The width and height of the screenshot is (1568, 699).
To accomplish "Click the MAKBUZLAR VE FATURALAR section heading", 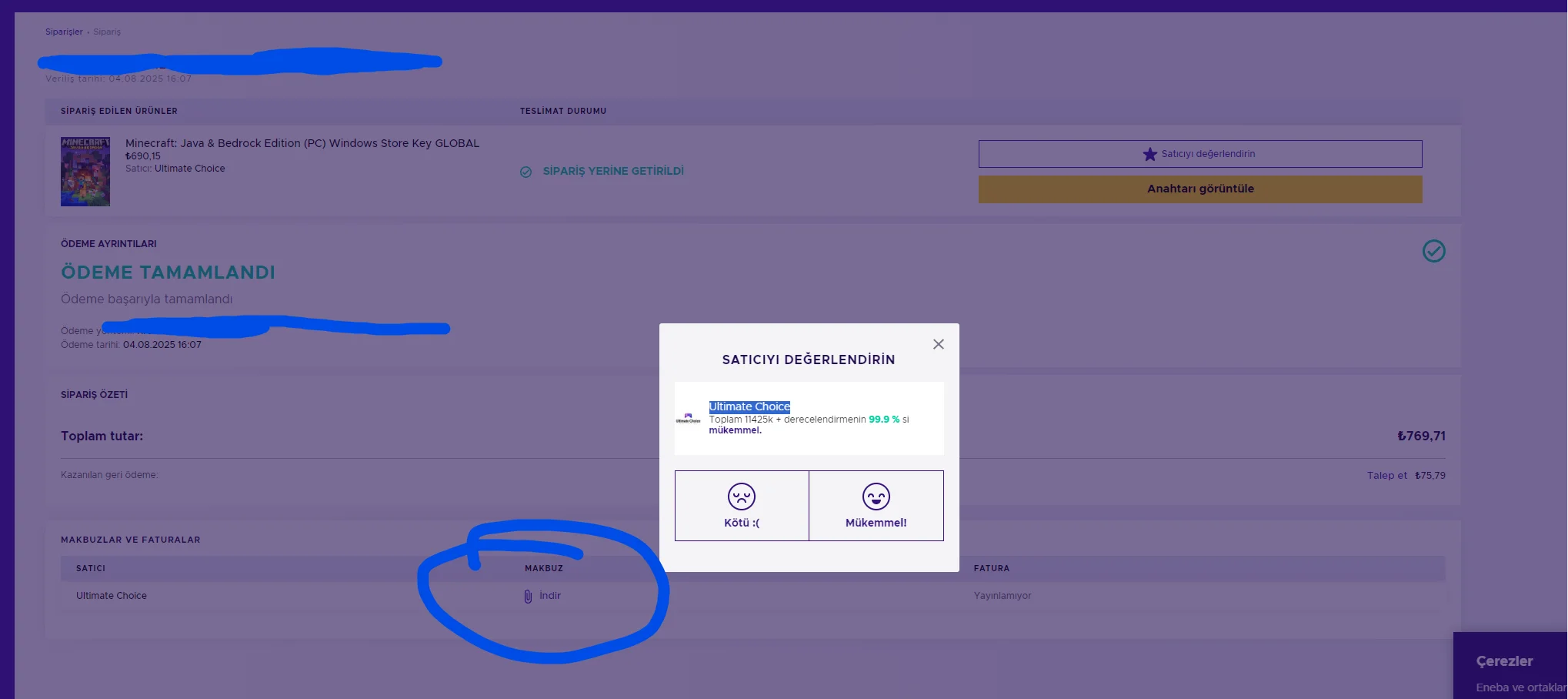I will 131,540.
